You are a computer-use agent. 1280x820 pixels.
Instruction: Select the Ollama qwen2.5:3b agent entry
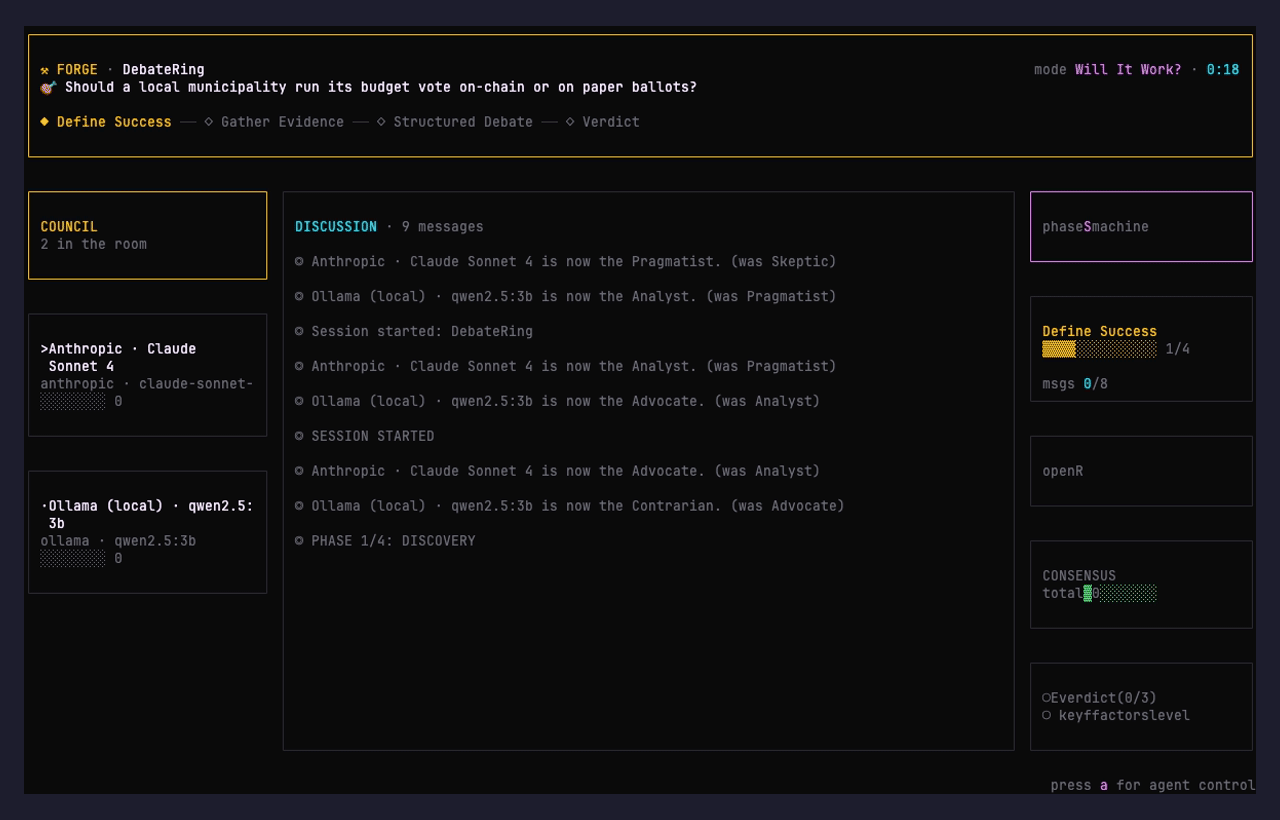click(147, 531)
